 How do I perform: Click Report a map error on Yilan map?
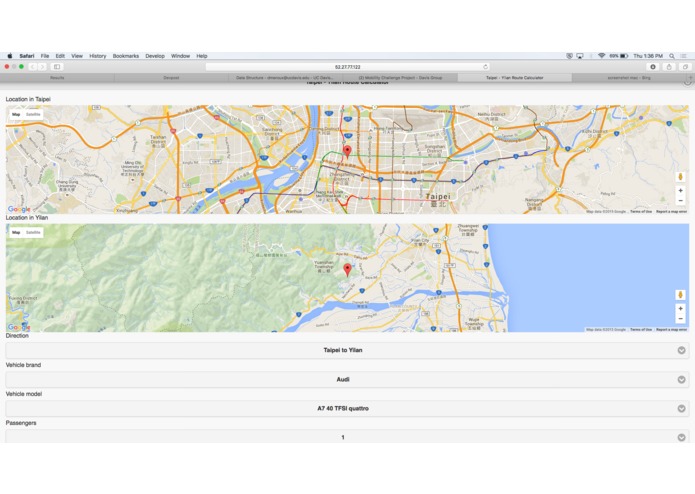672,330
